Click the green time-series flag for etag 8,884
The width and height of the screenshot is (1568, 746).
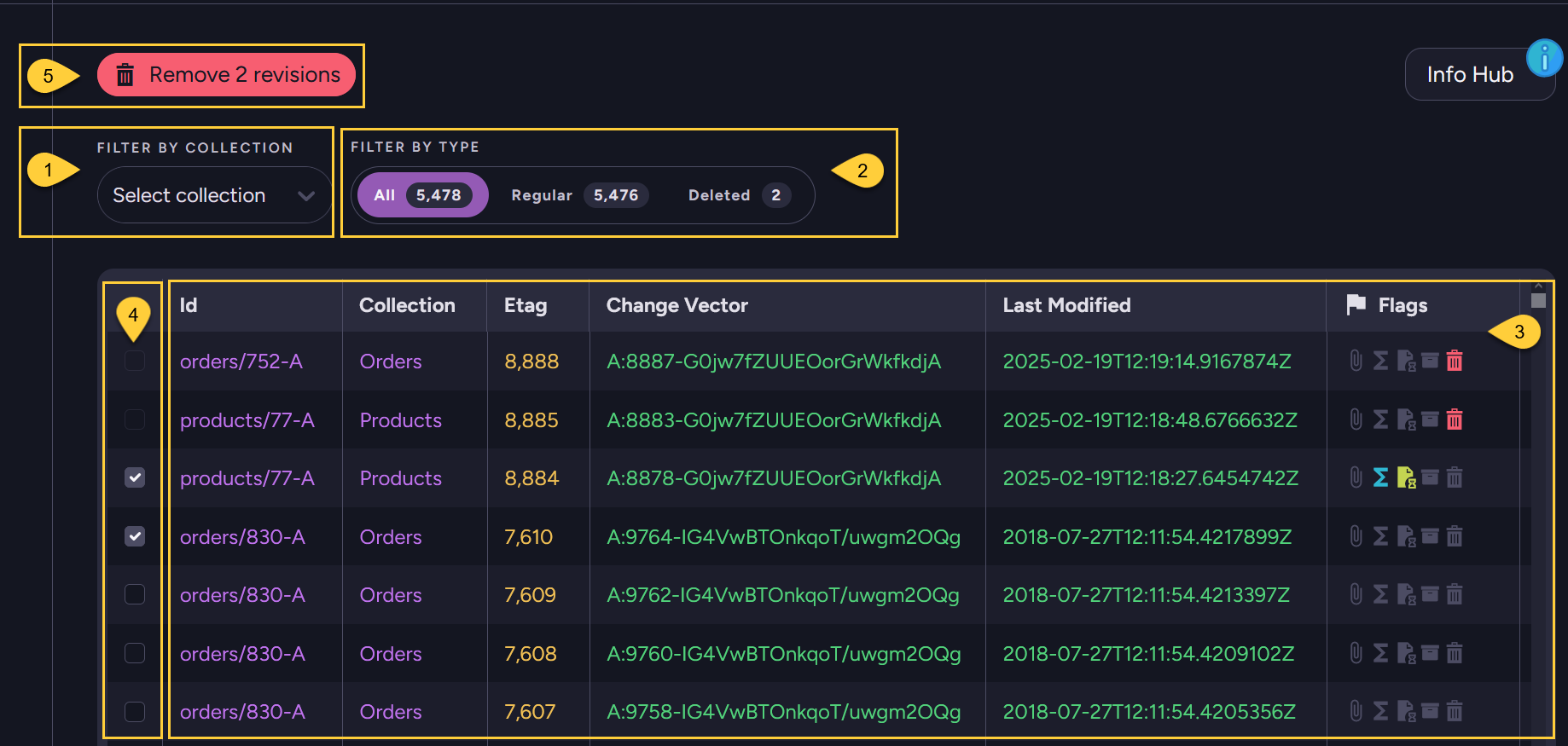(x=1406, y=477)
